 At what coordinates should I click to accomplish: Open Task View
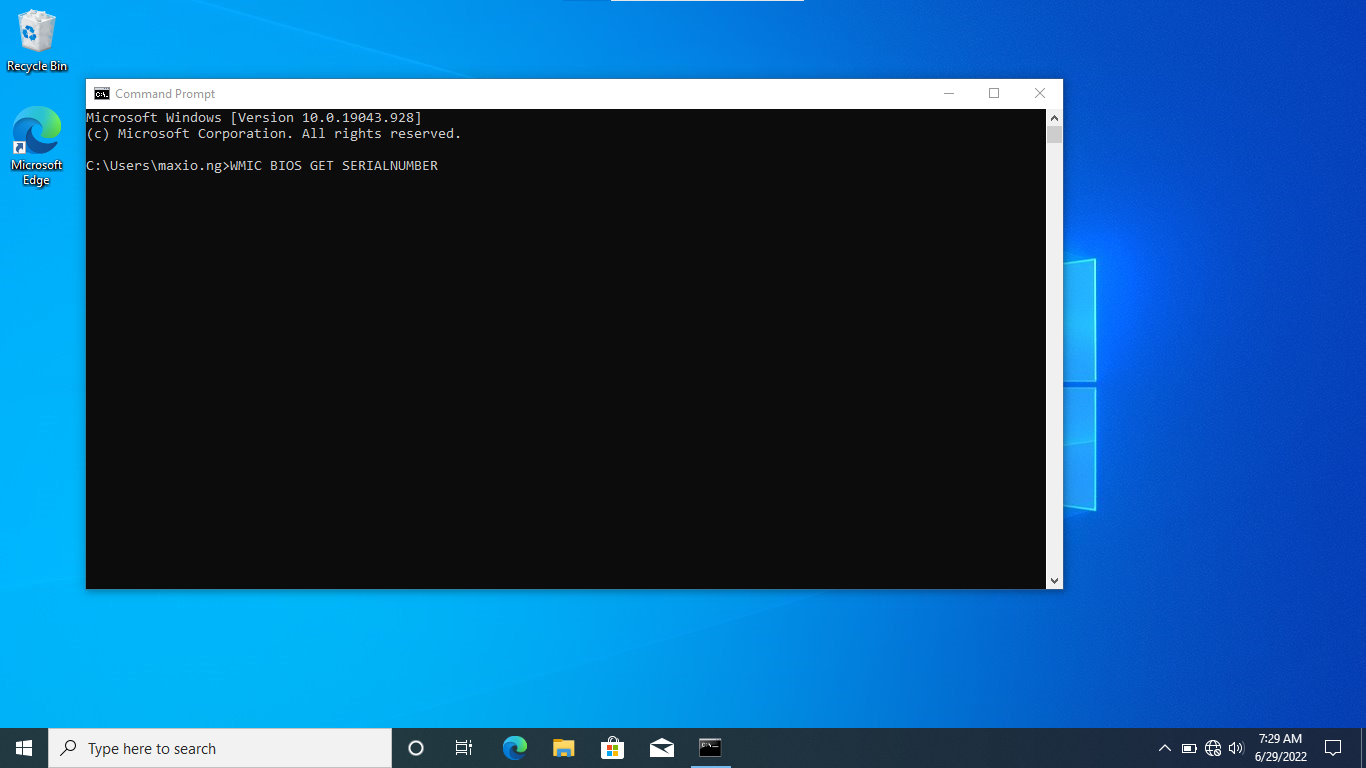(x=463, y=747)
